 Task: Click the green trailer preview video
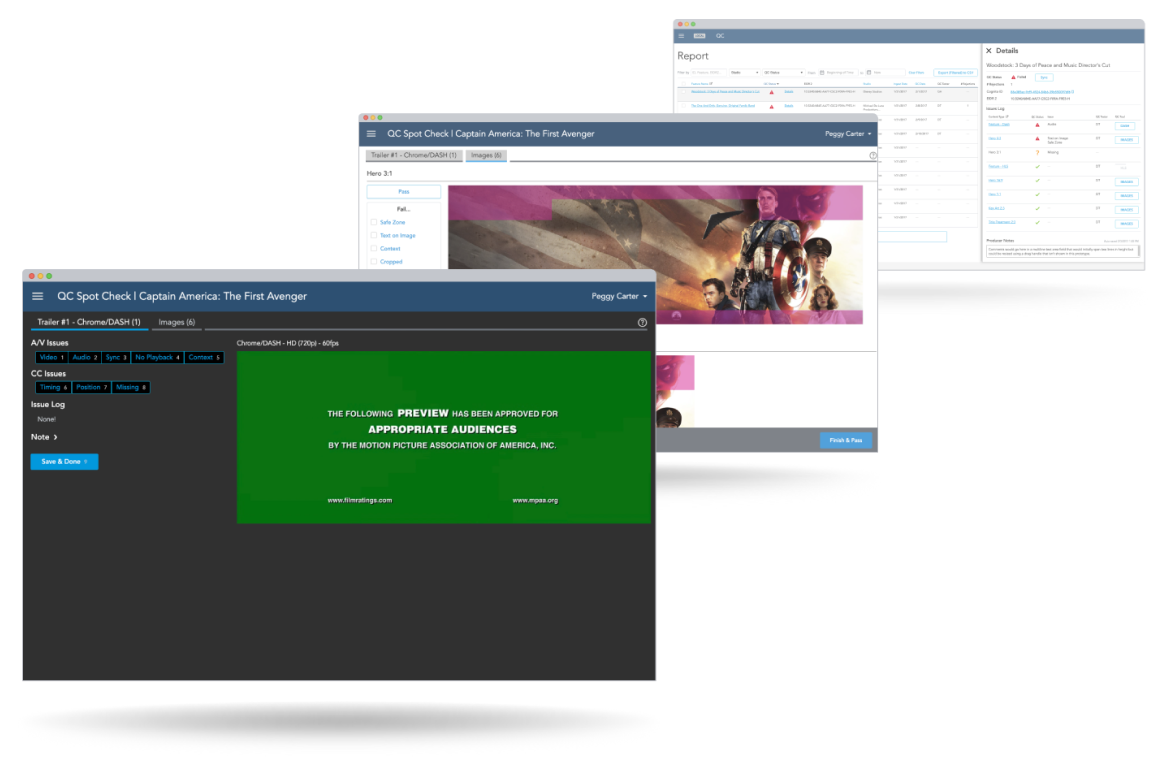444,437
